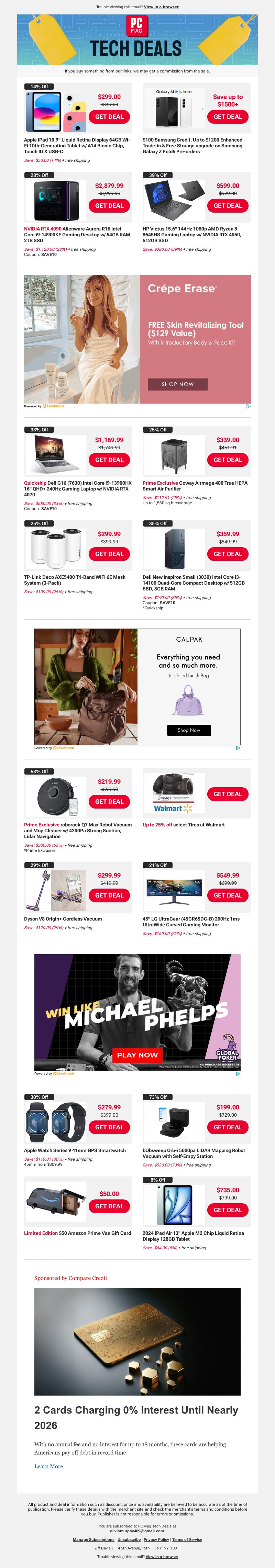275x1568 pixels.
Task: Click the Amazon Prime Van gift card image
Action: click(55, 1202)
